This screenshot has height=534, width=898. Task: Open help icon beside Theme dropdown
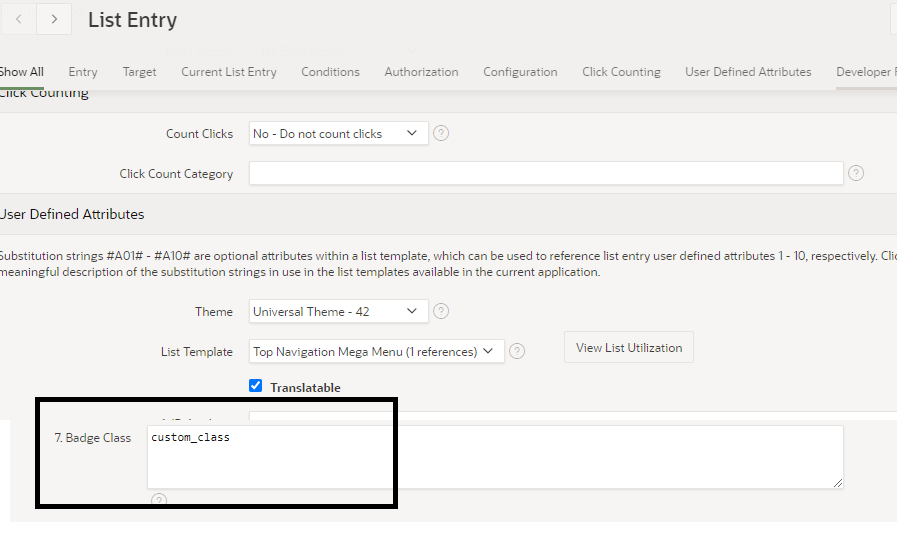441,311
